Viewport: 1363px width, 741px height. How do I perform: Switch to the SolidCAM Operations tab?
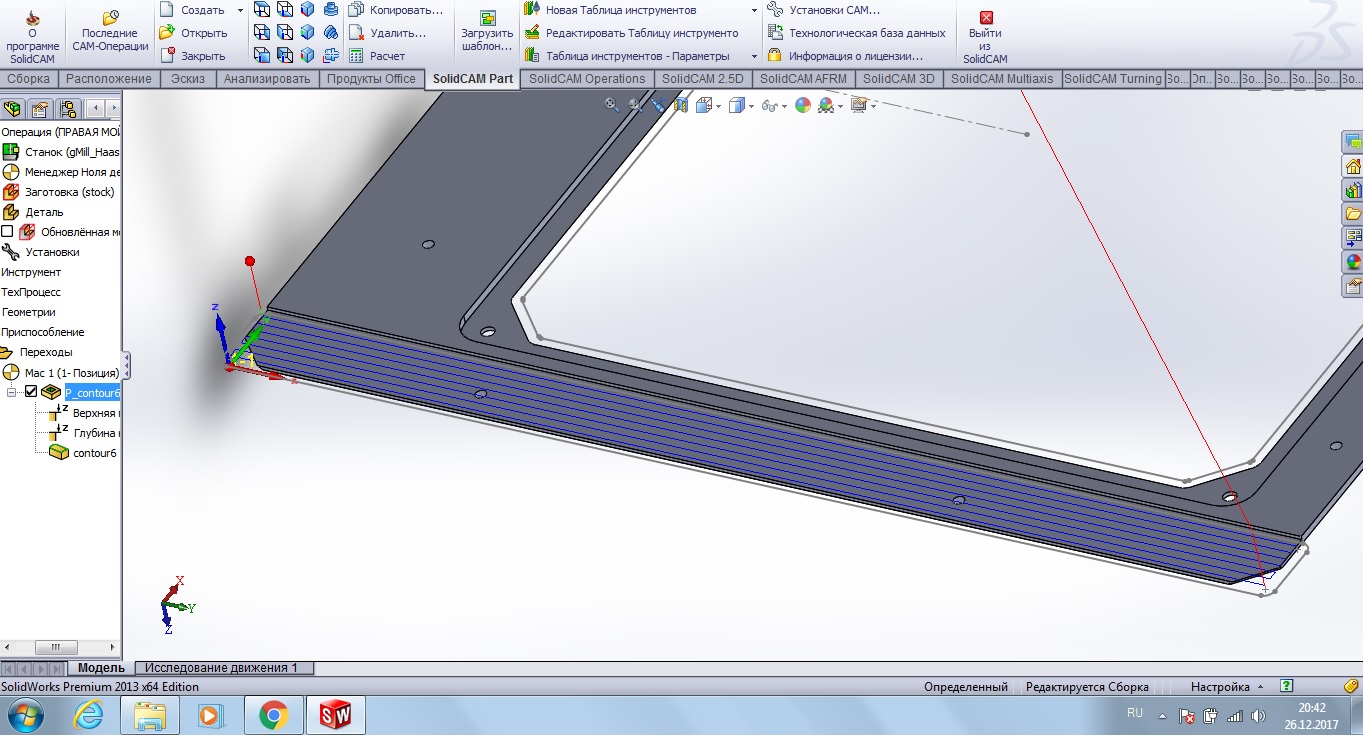[587, 79]
